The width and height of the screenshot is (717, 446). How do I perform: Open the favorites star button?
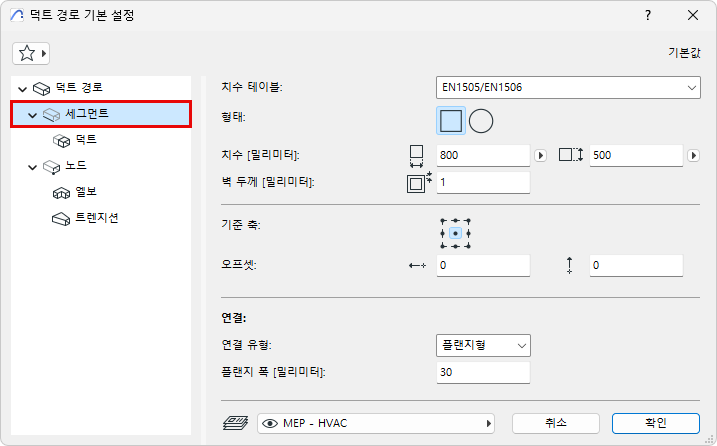(x=31, y=54)
